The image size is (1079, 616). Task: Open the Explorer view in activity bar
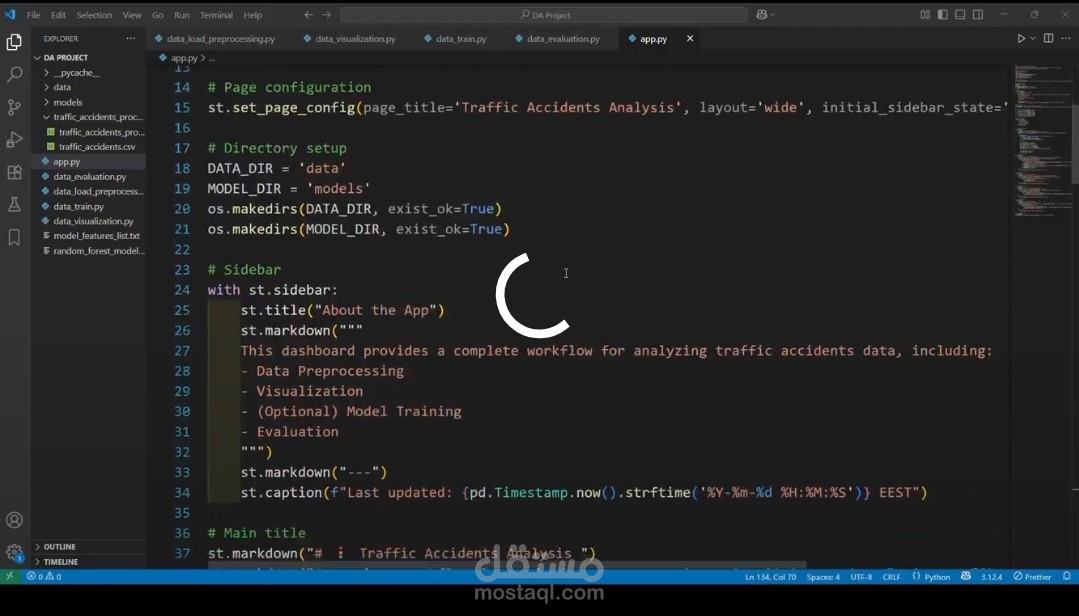[14, 42]
